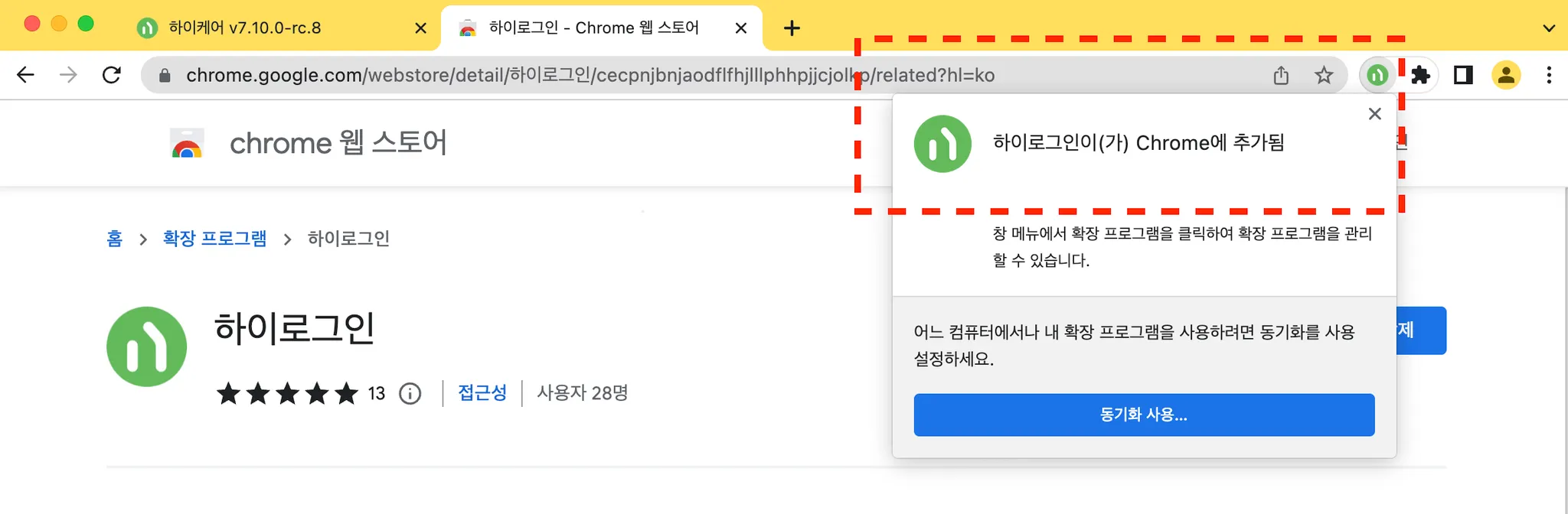Close the 하이케어 tab
This screenshot has width=1568, height=514.
pyautogui.click(x=420, y=28)
